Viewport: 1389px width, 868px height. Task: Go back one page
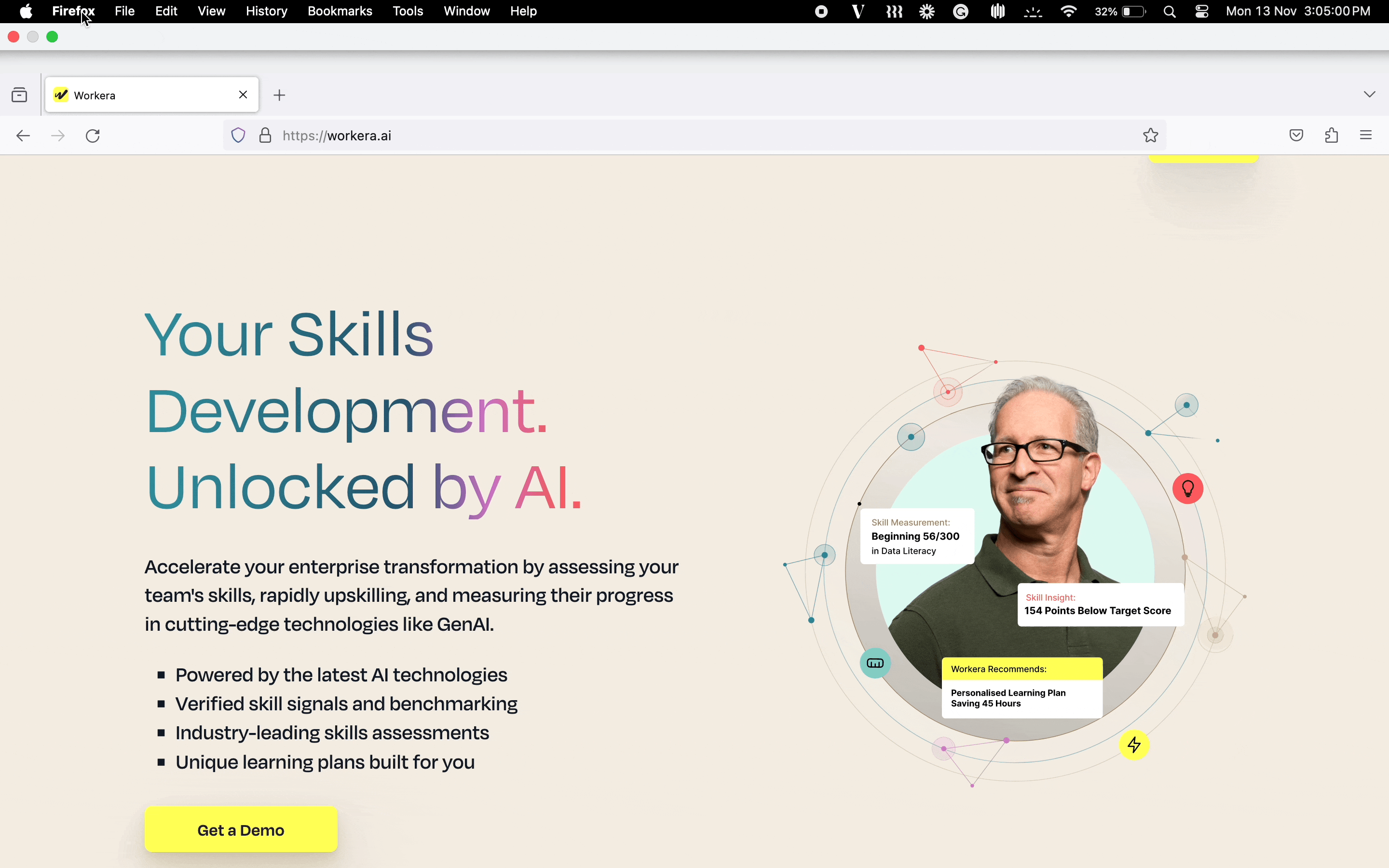pos(23,136)
